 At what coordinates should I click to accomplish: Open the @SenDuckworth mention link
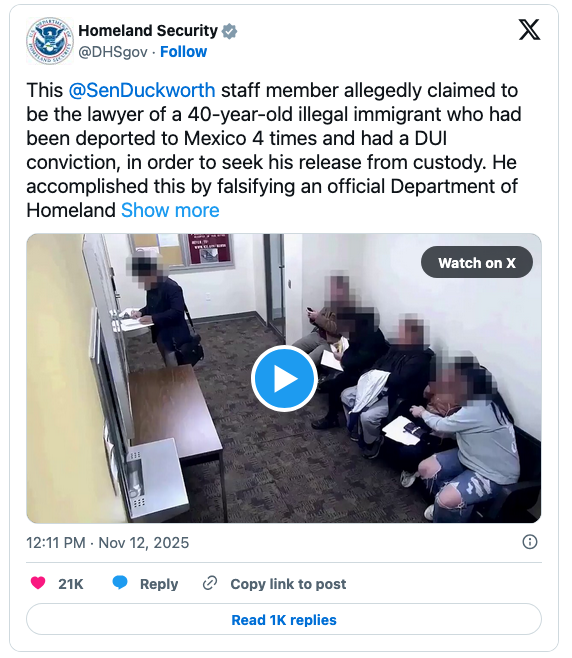142,91
